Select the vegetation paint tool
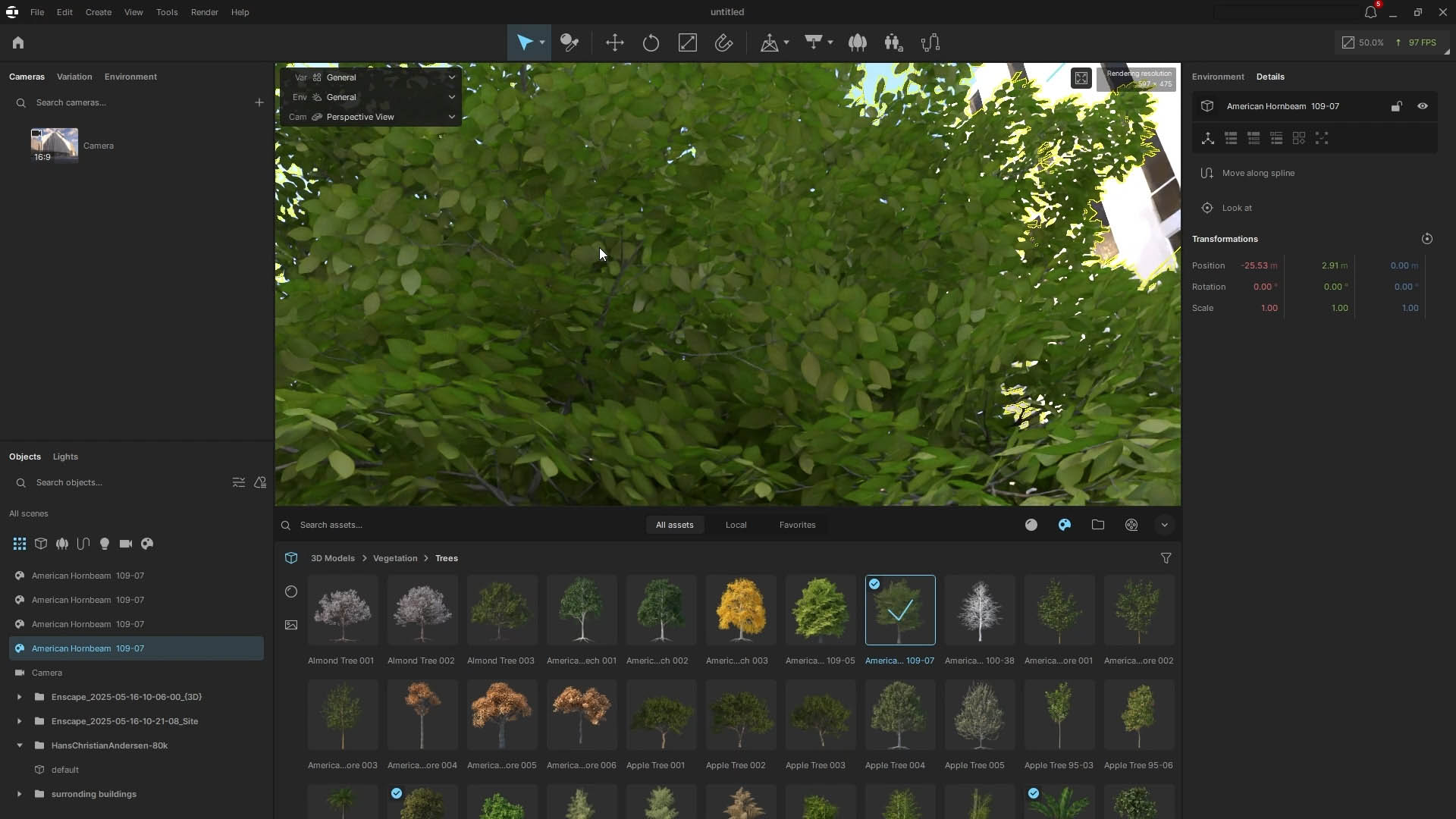1456x819 pixels. click(858, 43)
